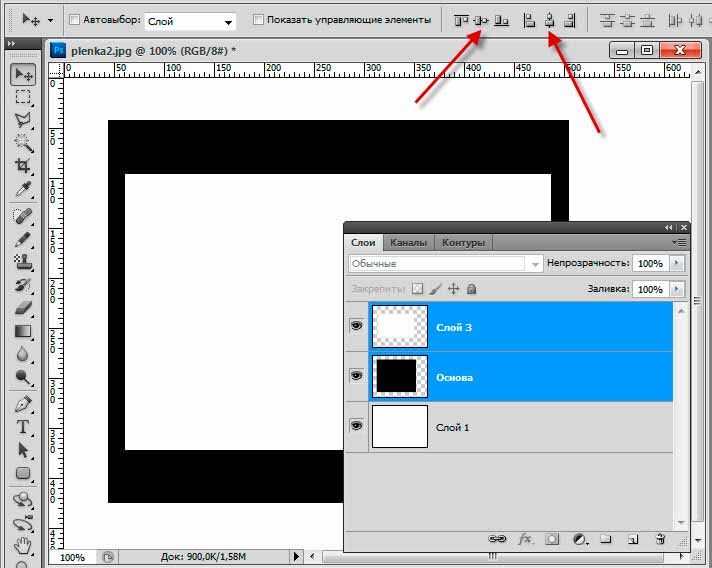Hide the Слой 3 layer
712x568 pixels.
356,327
